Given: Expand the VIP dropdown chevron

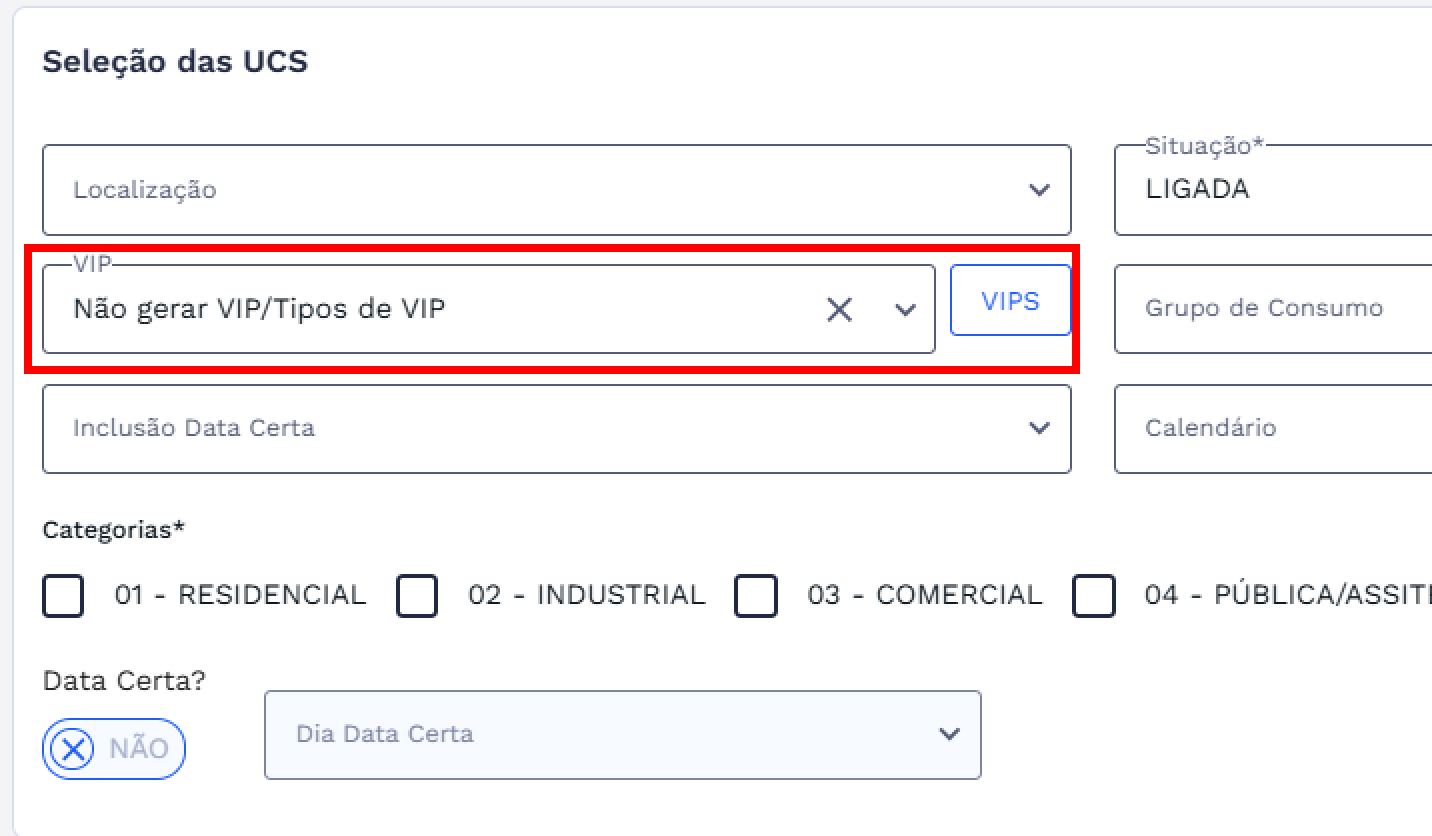Looking at the screenshot, I should point(905,310).
